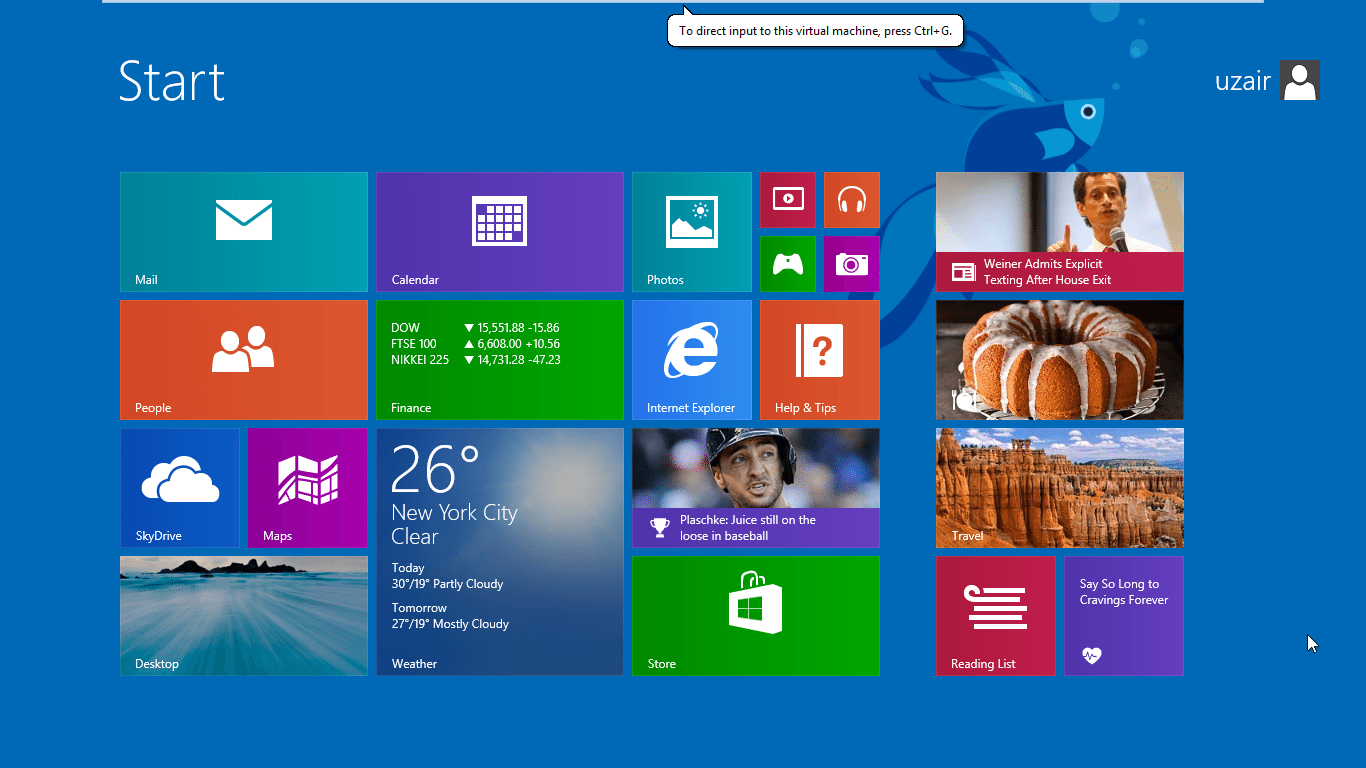Screen dimensions: 1366x768
Task: Open the New York City Weather tile
Action: click(500, 552)
